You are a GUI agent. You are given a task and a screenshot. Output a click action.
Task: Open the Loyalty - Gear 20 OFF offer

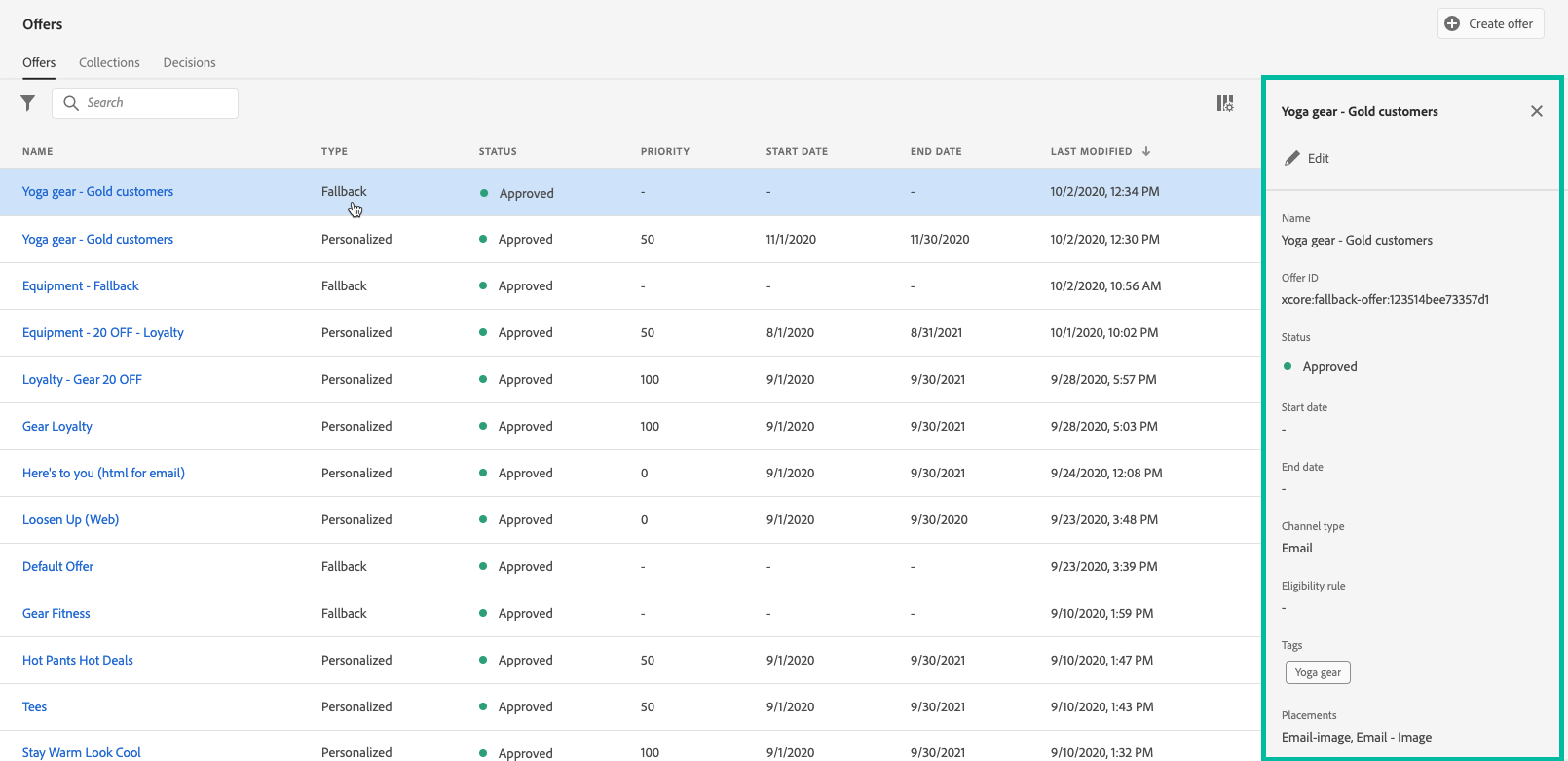click(82, 379)
